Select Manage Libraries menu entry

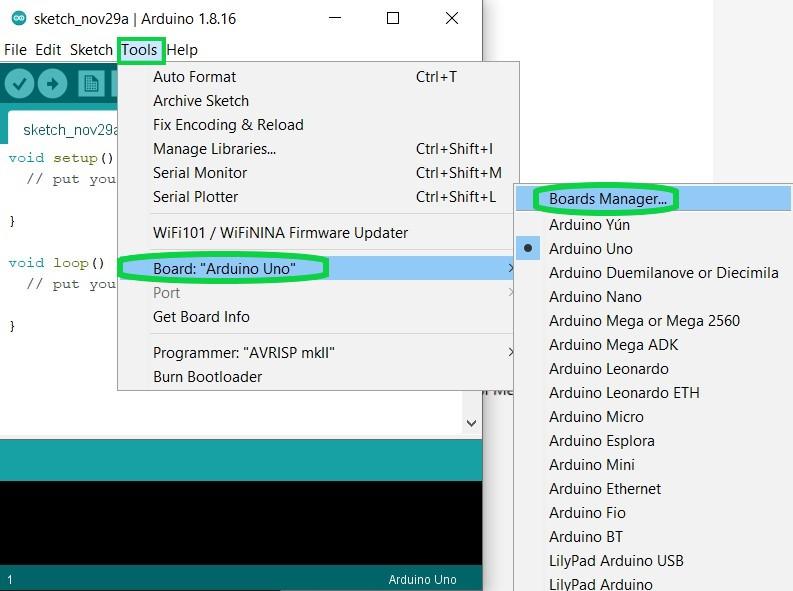[x=214, y=148]
